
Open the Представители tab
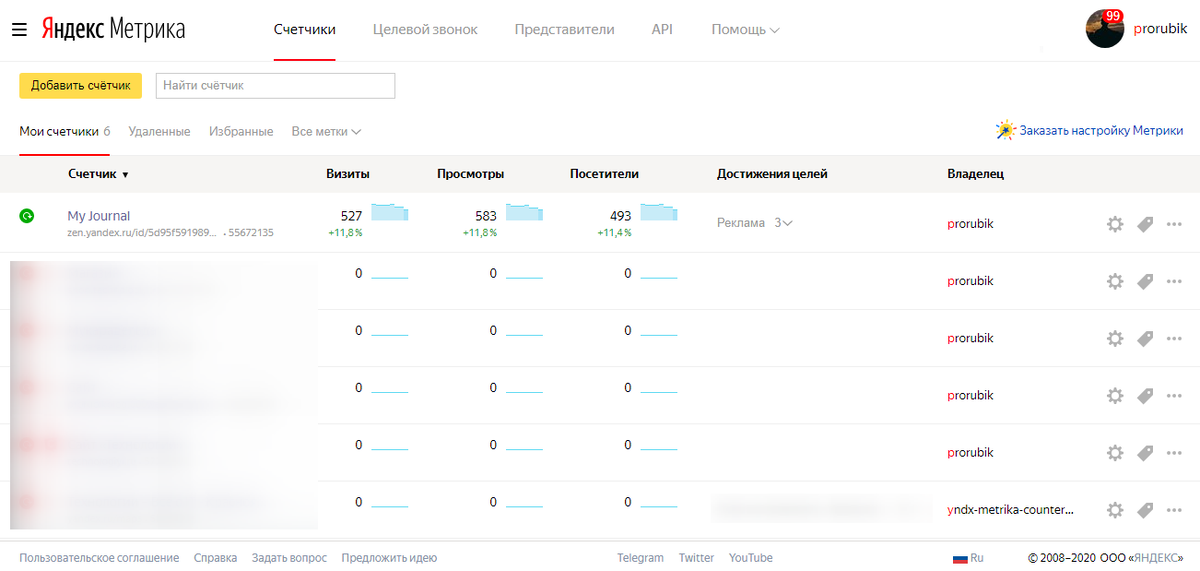[565, 30]
